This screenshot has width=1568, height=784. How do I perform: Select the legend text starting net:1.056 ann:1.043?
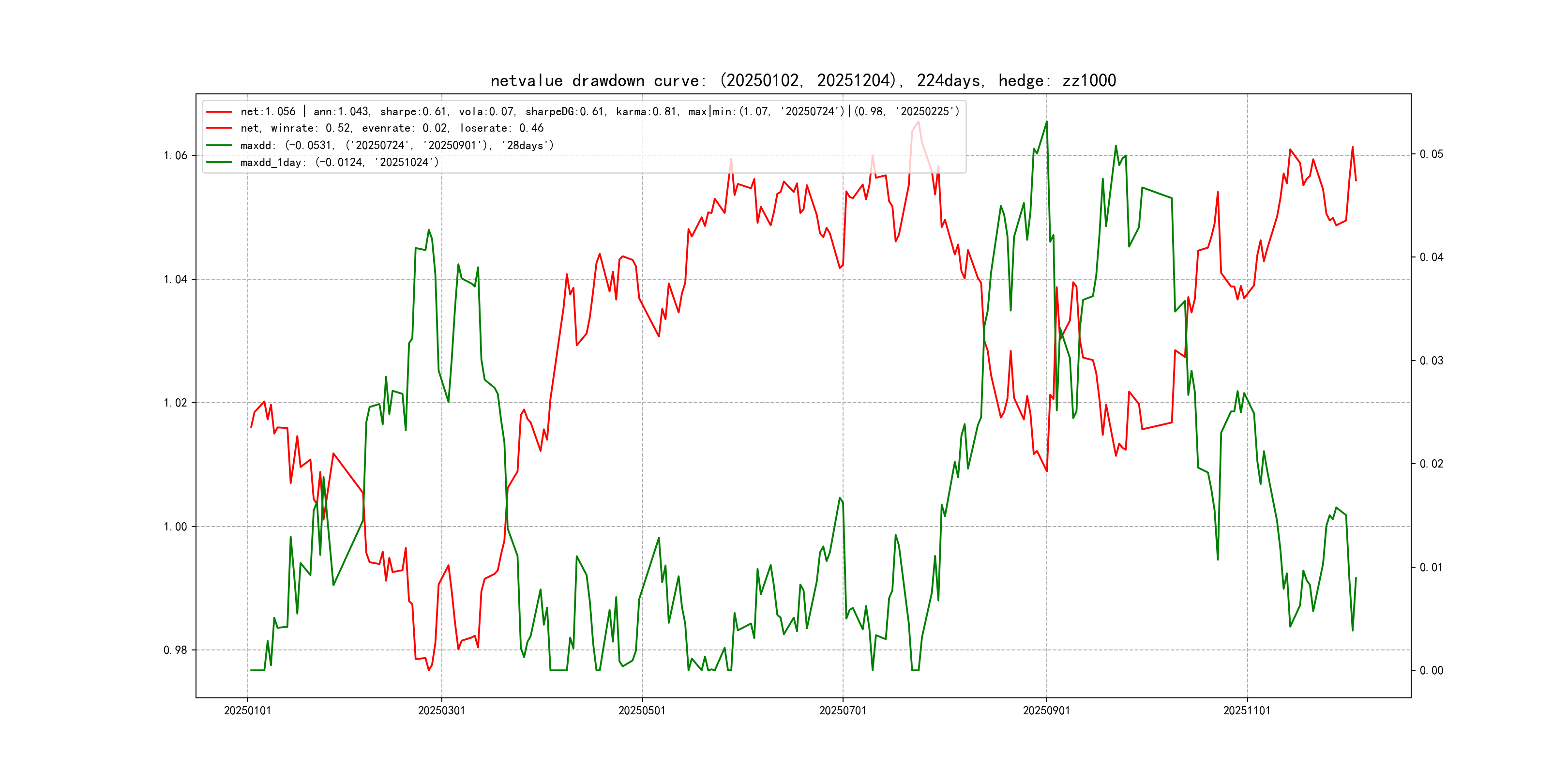coord(600,111)
